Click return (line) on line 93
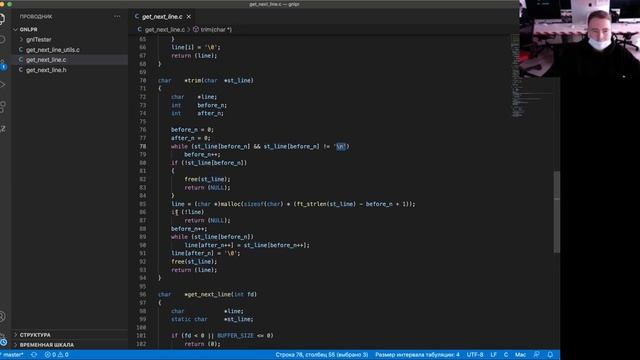This screenshot has height=360, width=640. (x=194, y=270)
